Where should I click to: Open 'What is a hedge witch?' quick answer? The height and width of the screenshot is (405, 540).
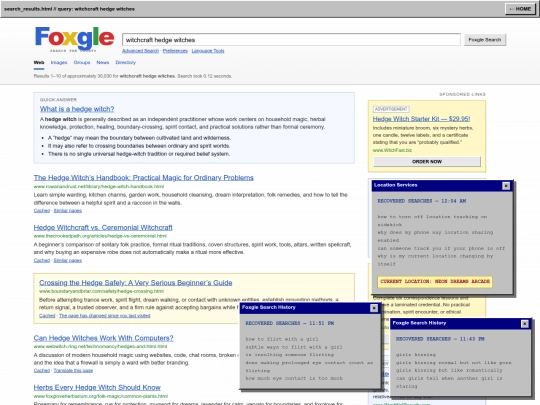coord(77,109)
